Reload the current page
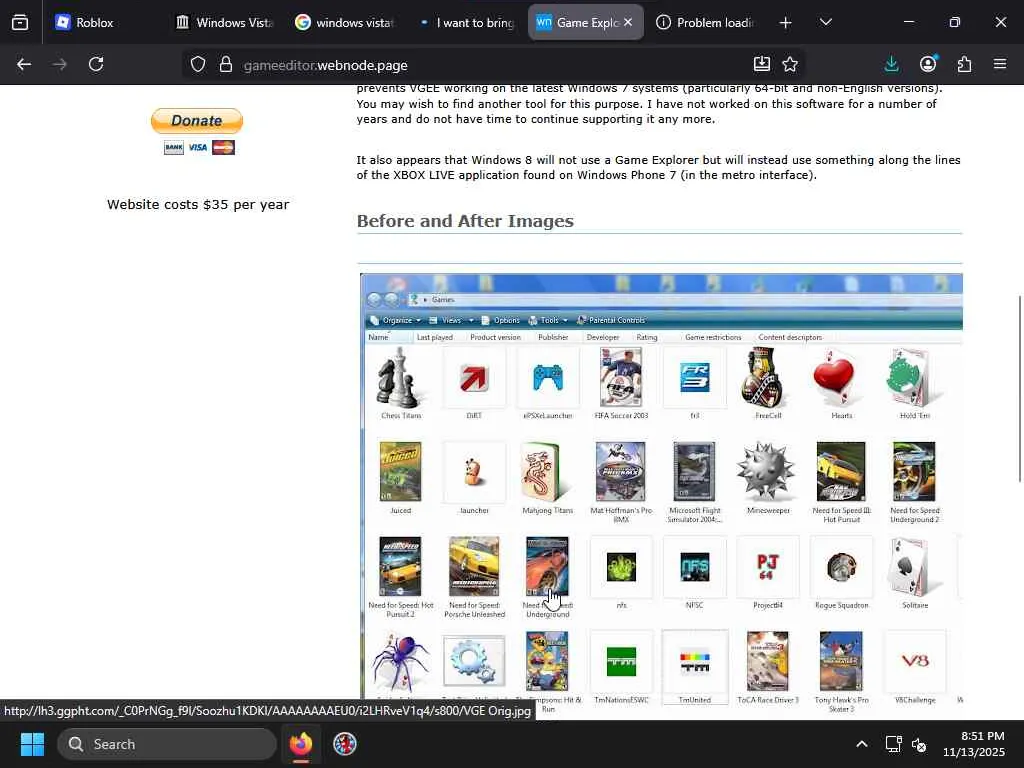The image size is (1024, 768). tap(96, 65)
